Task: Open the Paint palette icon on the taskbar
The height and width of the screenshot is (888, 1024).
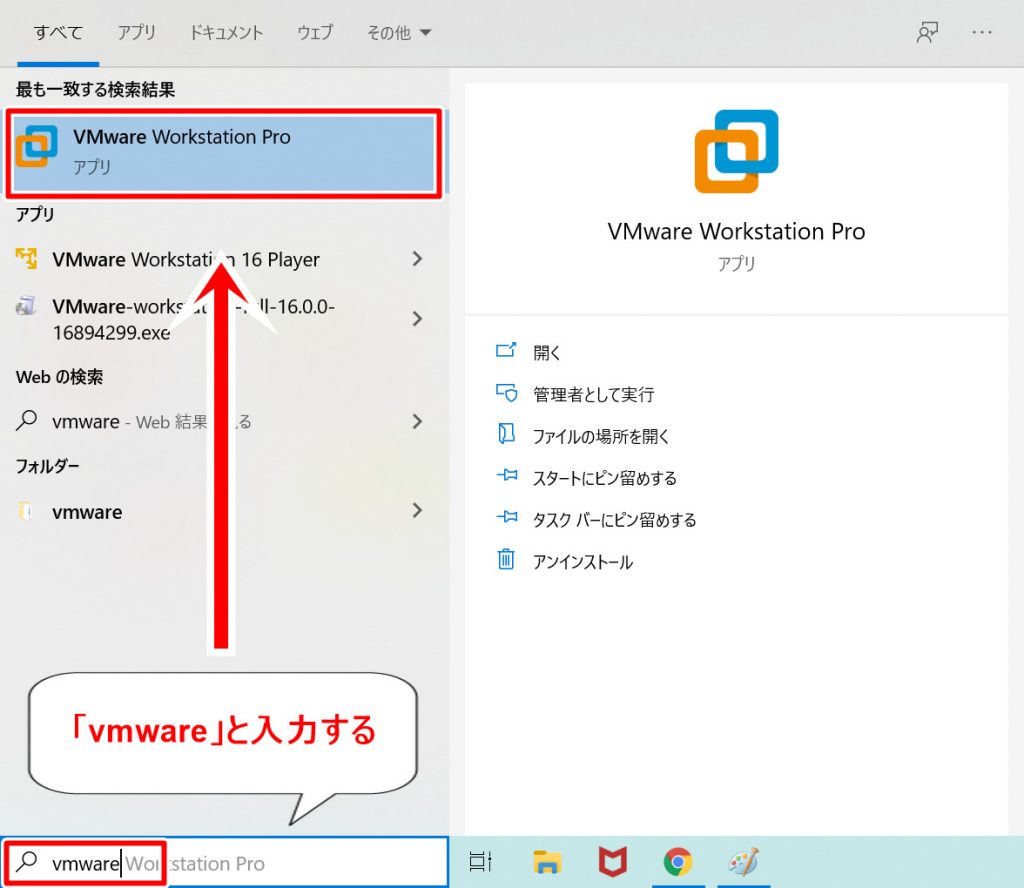Action: pos(743,861)
